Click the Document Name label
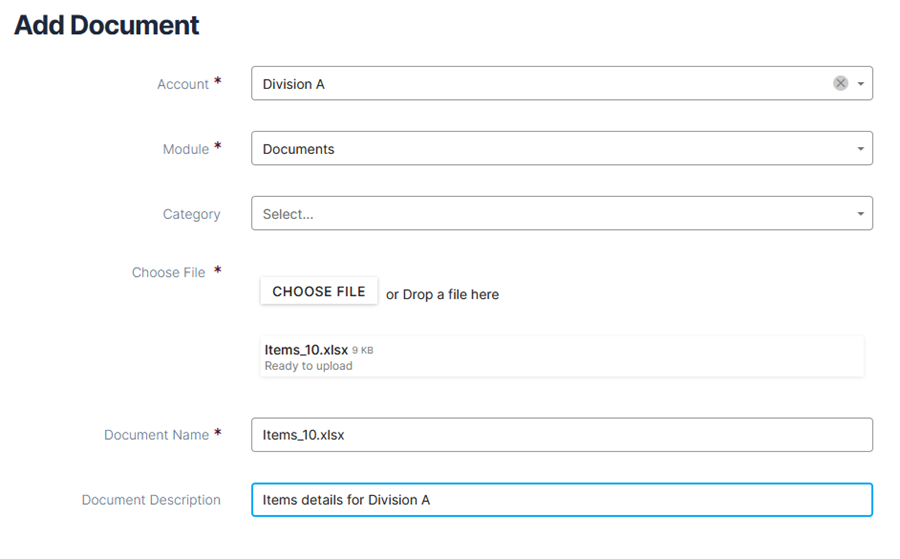Image resolution: width=900 pixels, height=559 pixels. tap(156, 435)
